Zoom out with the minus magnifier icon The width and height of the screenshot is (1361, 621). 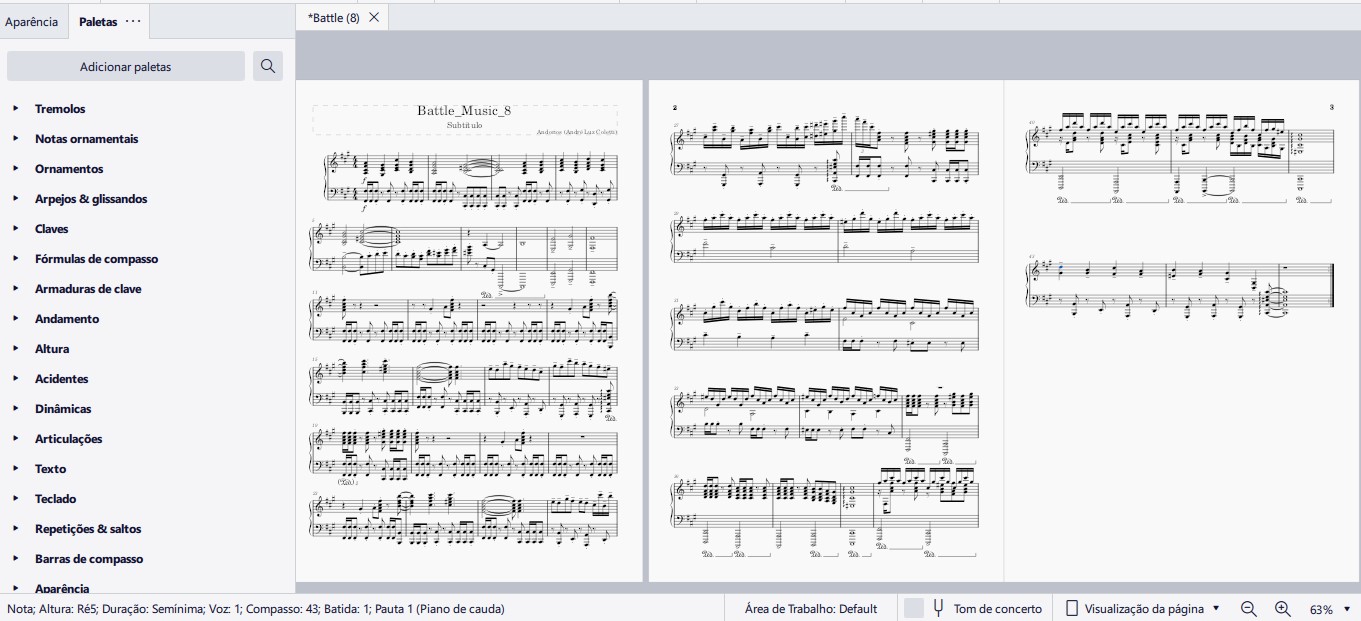click(1248, 608)
